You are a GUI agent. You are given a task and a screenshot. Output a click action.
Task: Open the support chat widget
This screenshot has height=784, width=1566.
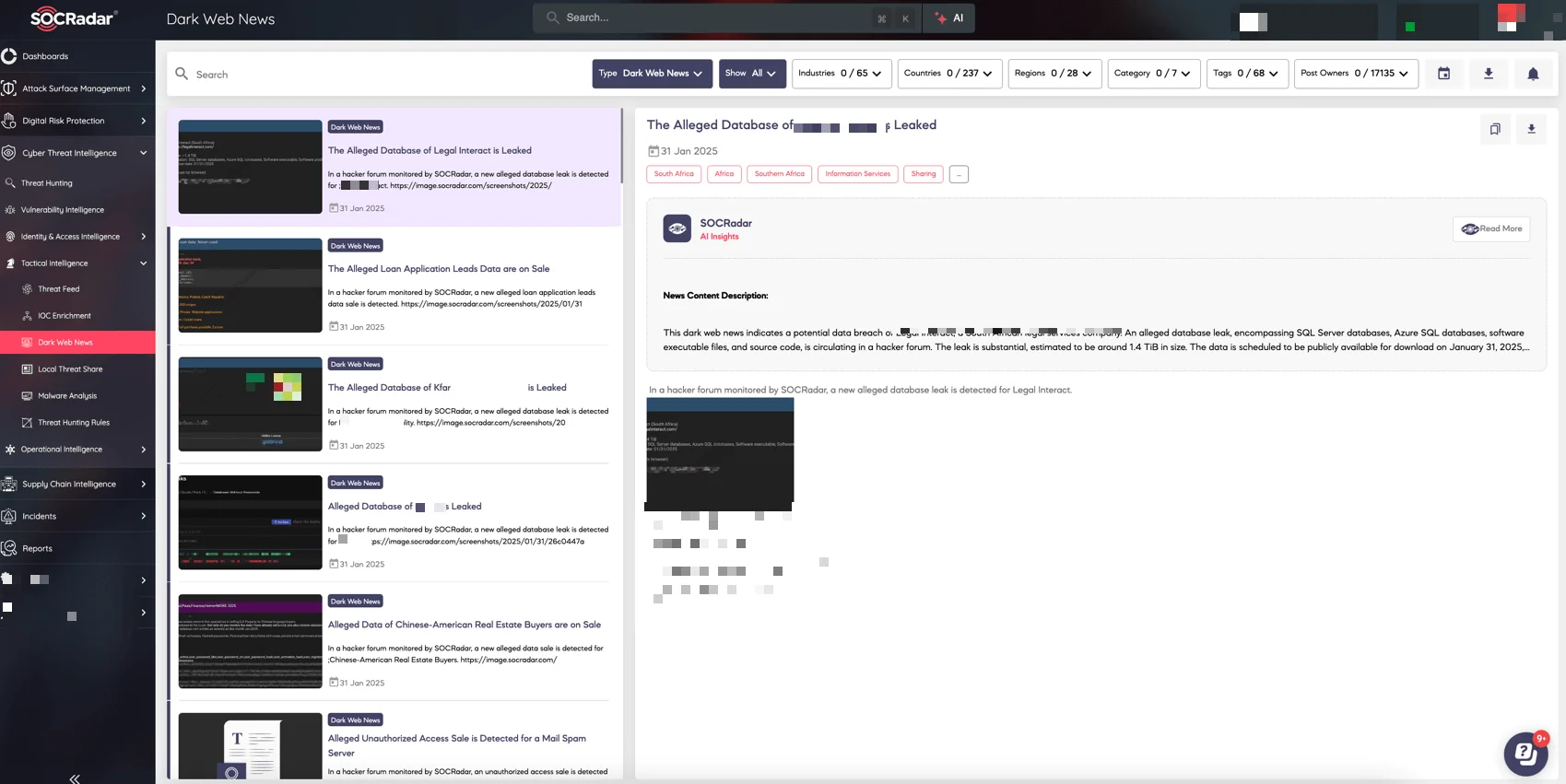pos(1525,754)
